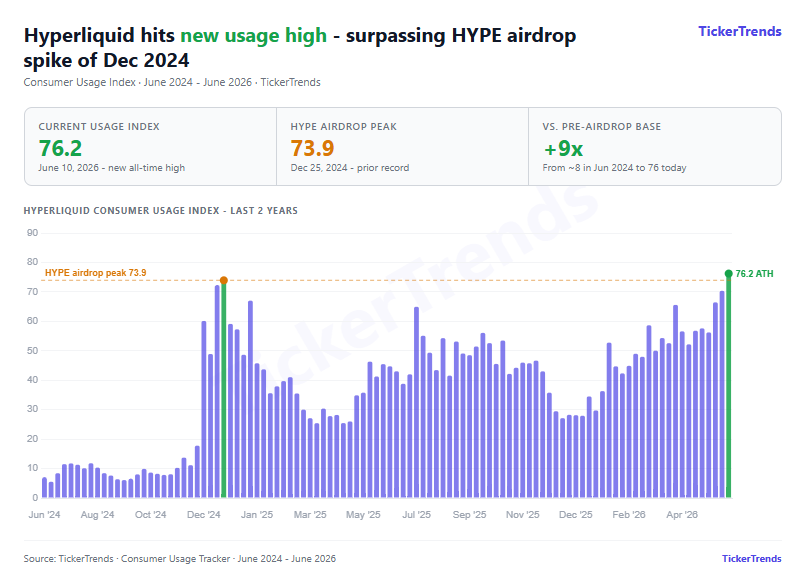Screen dimensions: 802x580
Task: Click the '50' y-axis label
Action: coord(32,350)
